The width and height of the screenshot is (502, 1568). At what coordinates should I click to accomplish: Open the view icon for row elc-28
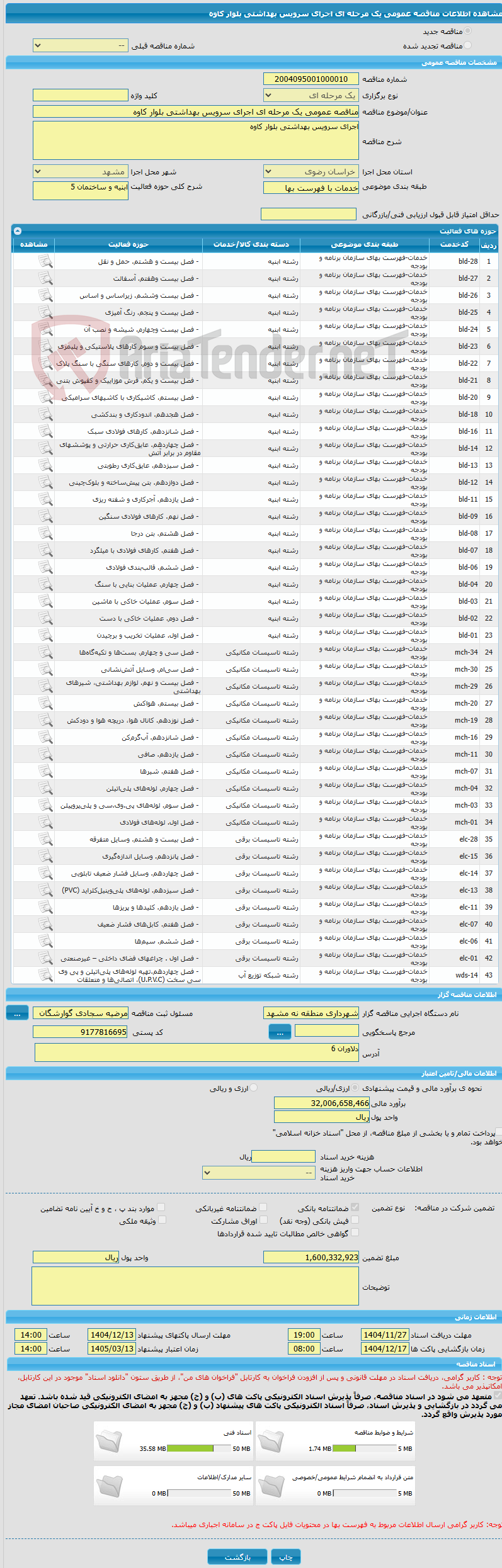(45, 839)
